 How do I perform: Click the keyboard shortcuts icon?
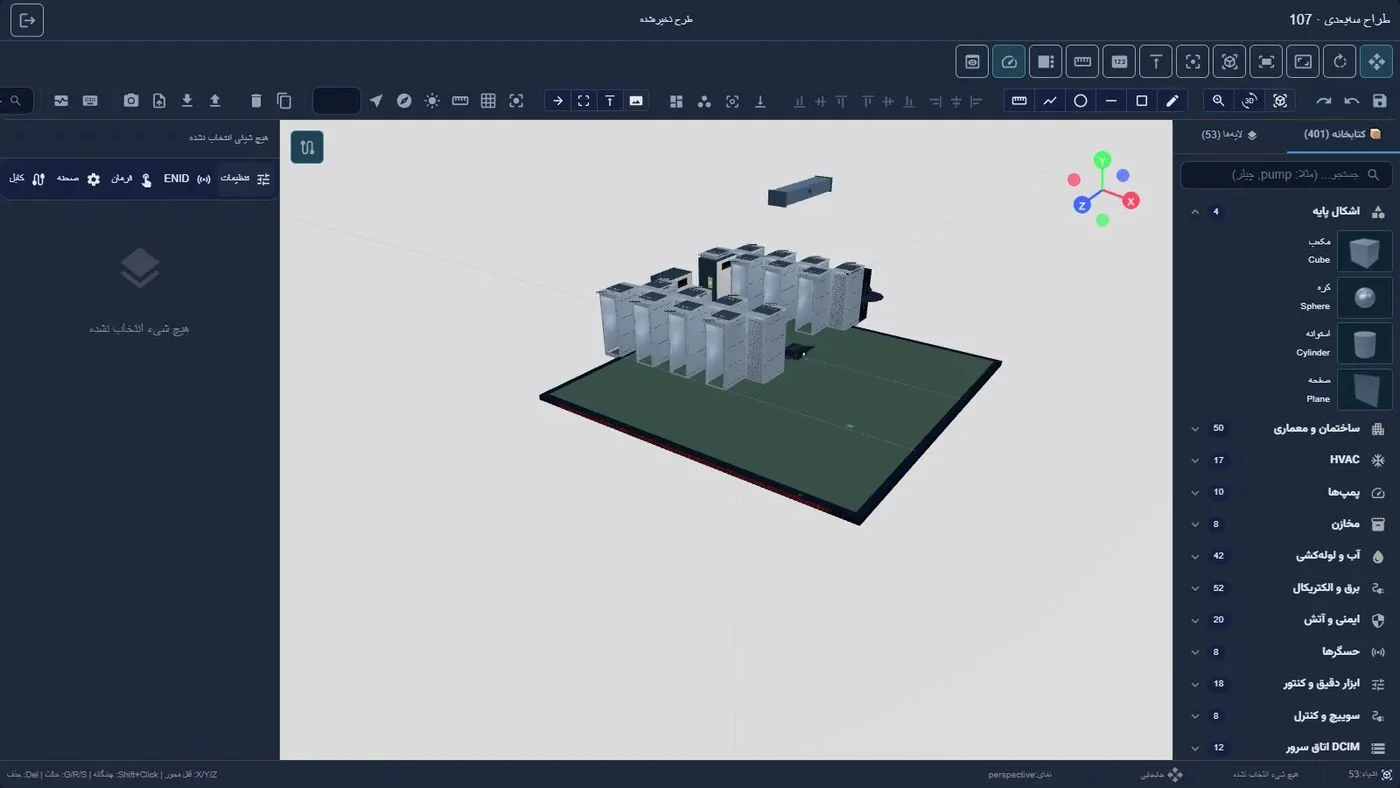[90, 101]
